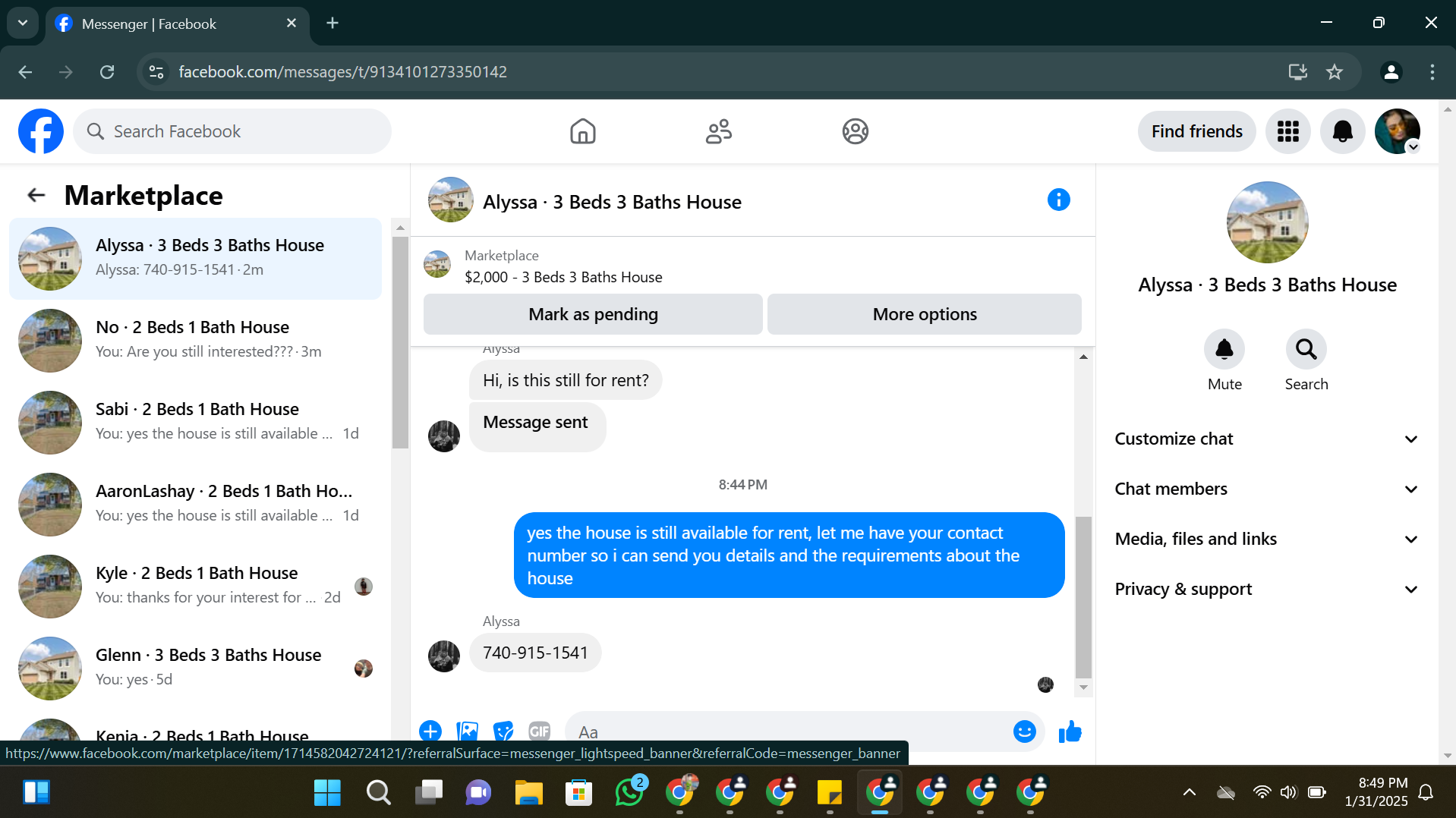Click the 'Hi, is this still for rent?' message
Image resolution: width=1456 pixels, height=818 pixels.
point(566,380)
